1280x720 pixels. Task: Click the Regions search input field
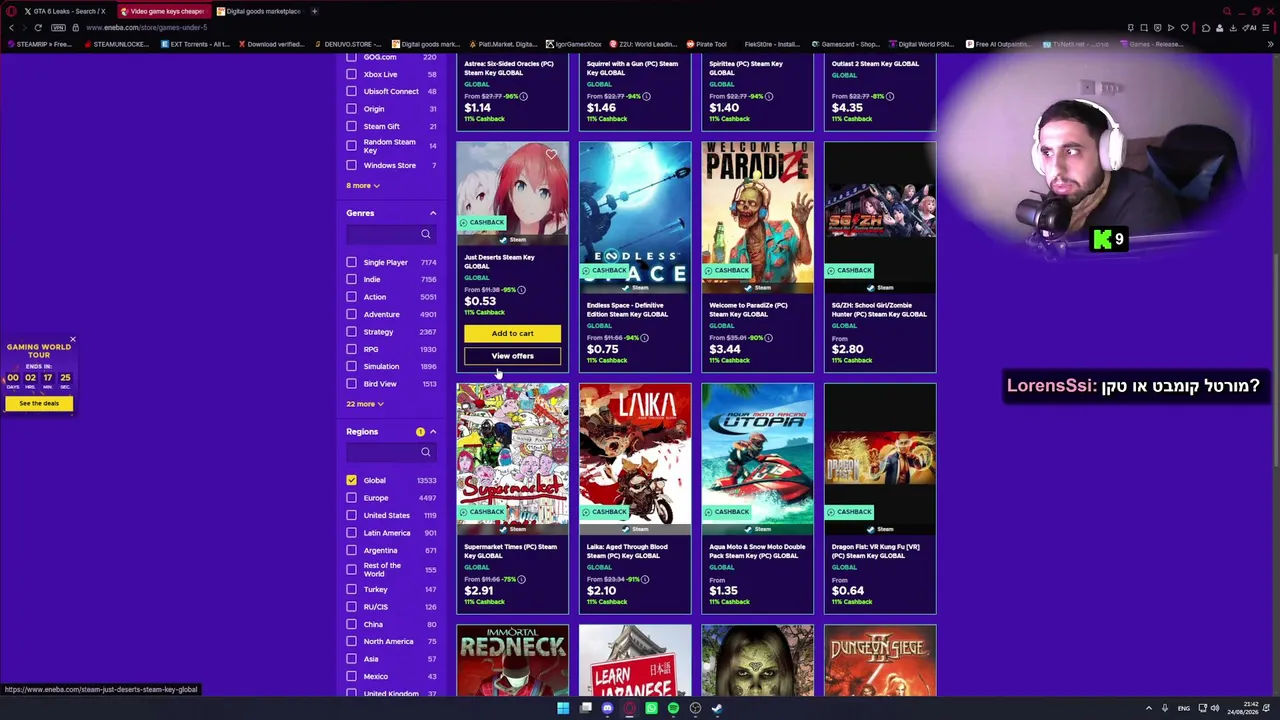pyautogui.click(x=390, y=452)
